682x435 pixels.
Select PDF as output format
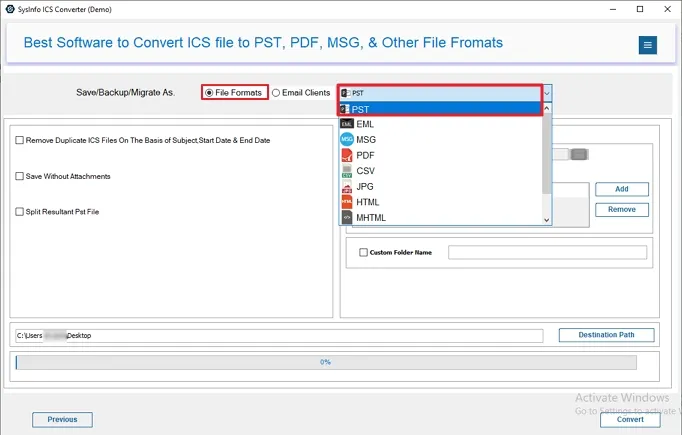point(440,155)
